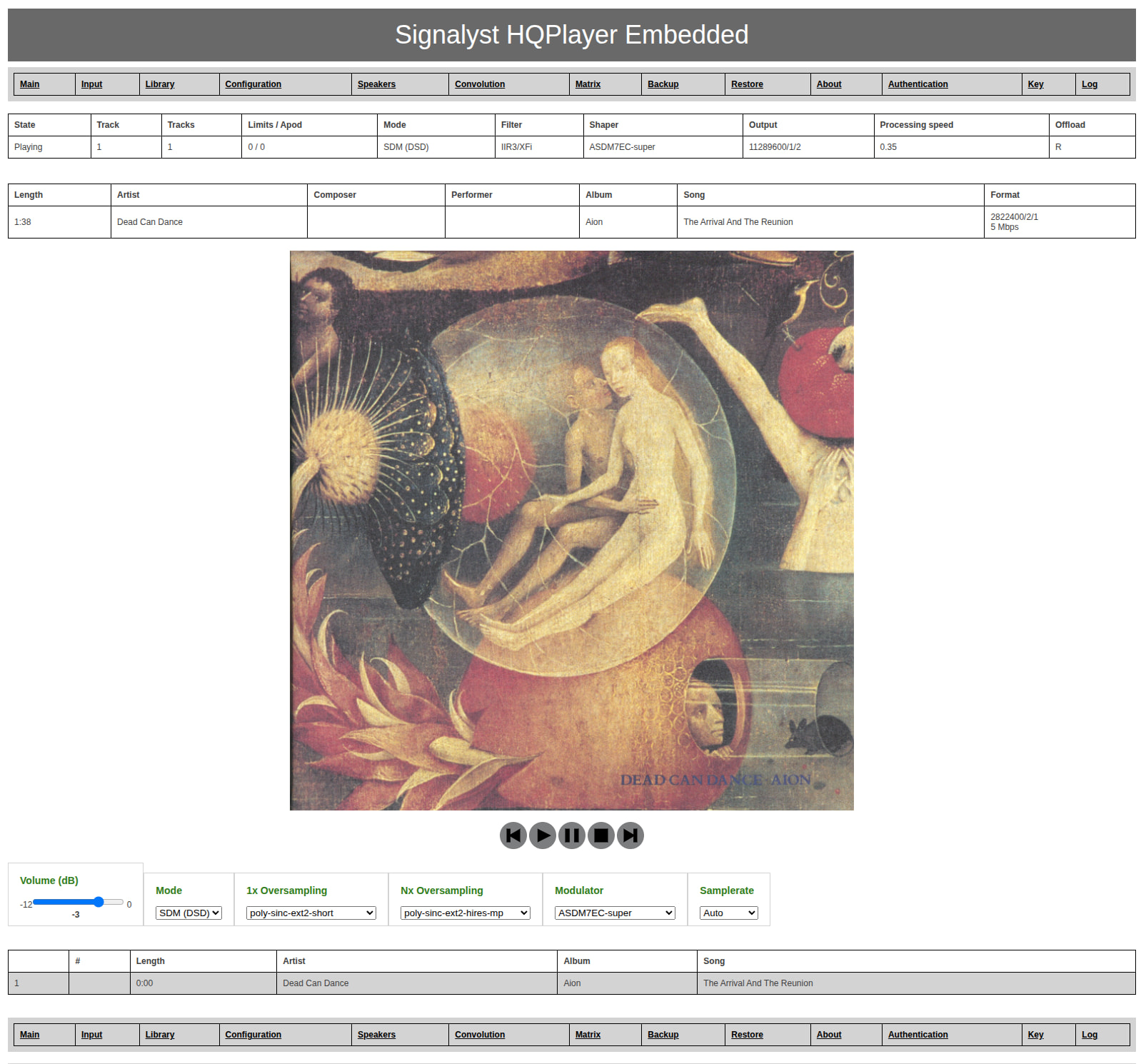Click Restore in the bottom navigation bar
The height and width of the screenshot is (1064, 1146).
pyautogui.click(x=747, y=1035)
